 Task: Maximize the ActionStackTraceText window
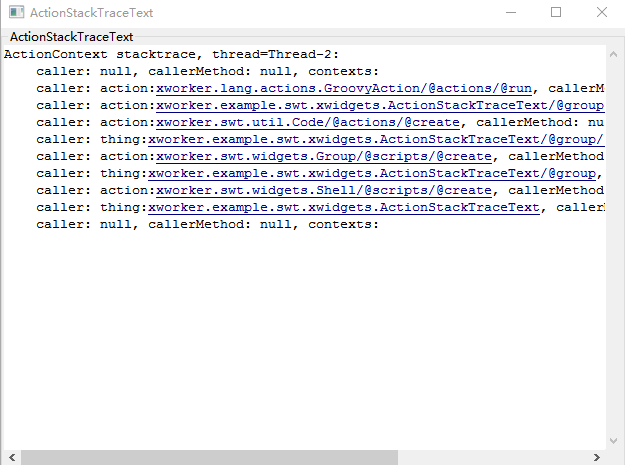point(556,13)
